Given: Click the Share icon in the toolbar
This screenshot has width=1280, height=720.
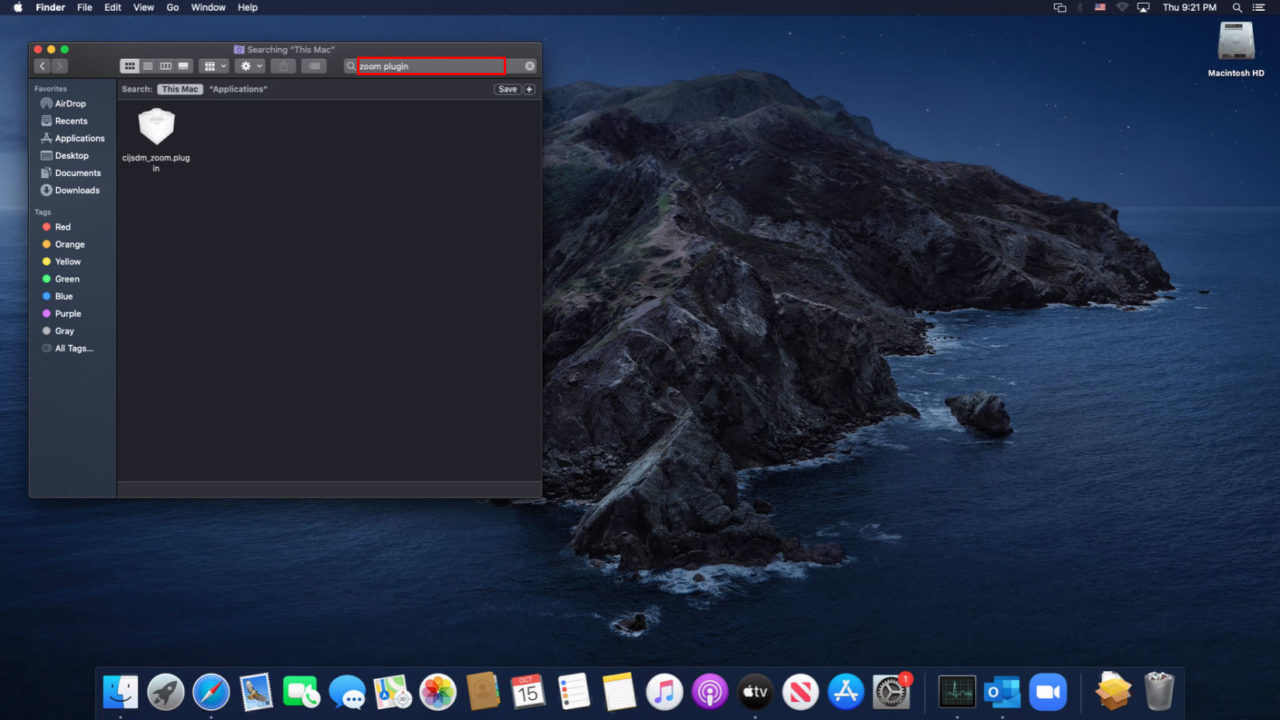Looking at the screenshot, I should click(284, 66).
